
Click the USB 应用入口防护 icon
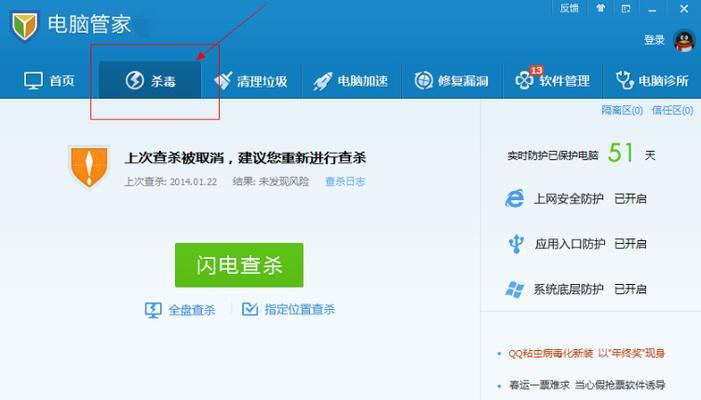516,244
